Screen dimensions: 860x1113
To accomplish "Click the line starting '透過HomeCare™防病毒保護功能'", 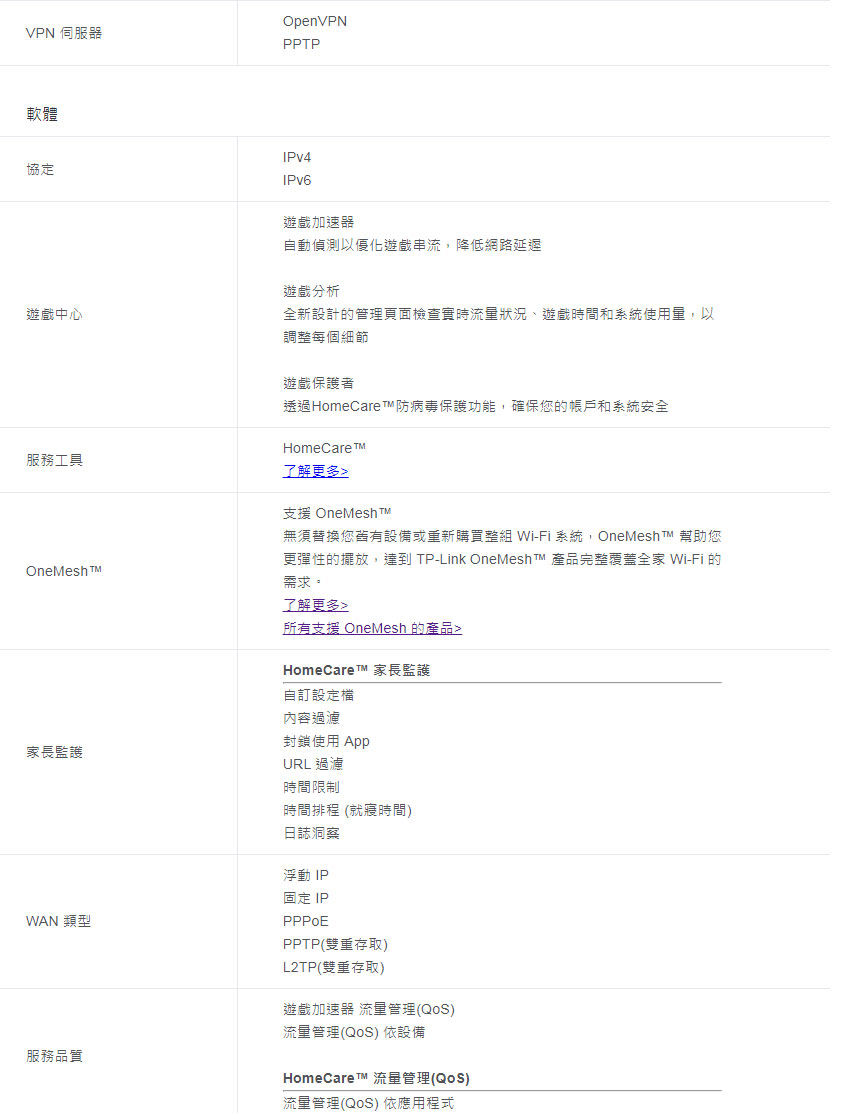I will point(475,406).
